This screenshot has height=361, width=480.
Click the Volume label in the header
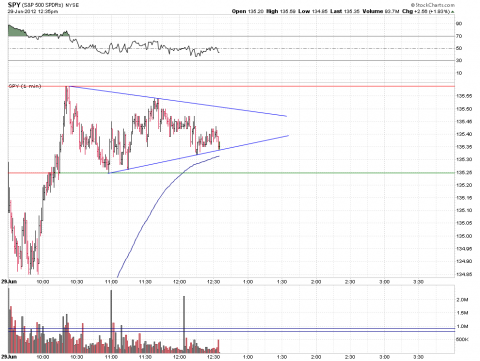(373, 11)
